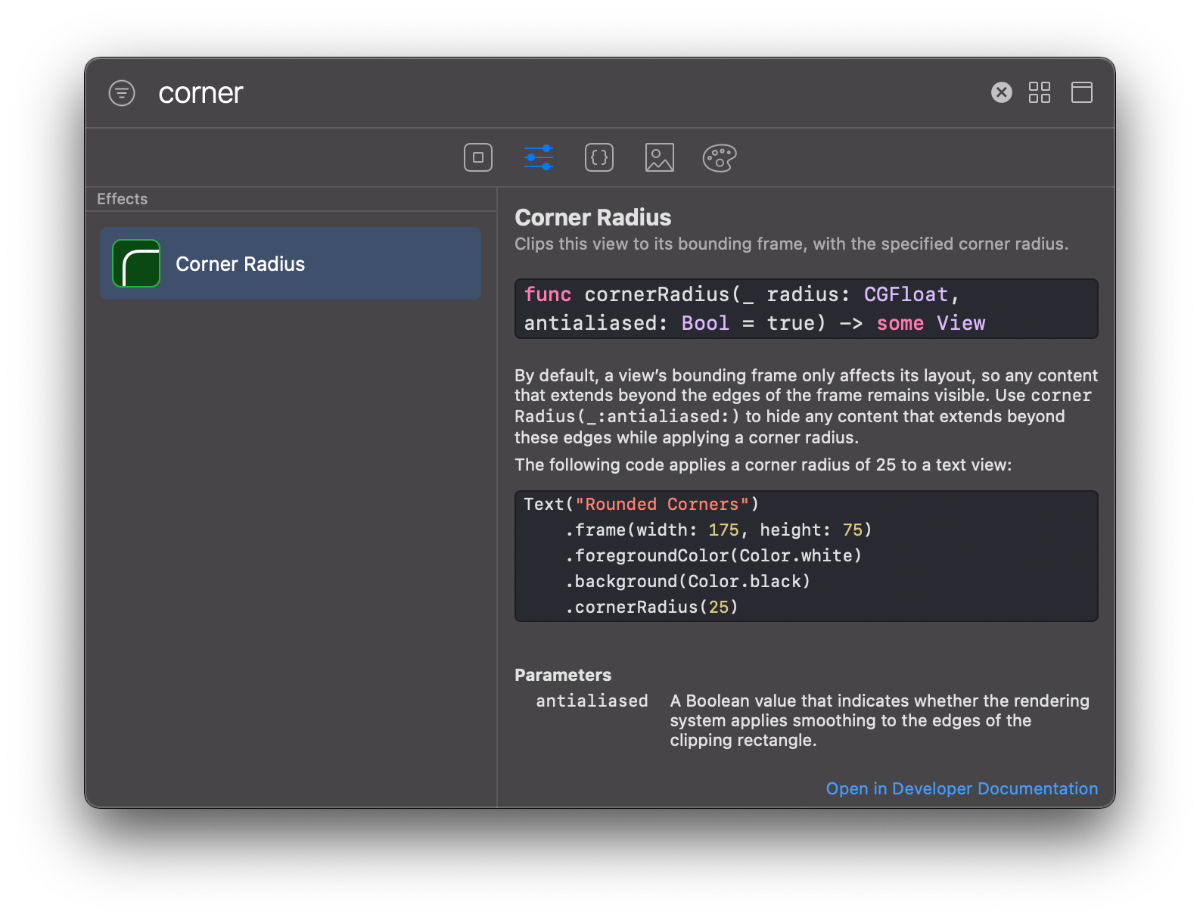This screenshot has height=920, width=1200.
Task: Show the Views library tab
Action: pyautogui.click(x=478, y=157)
